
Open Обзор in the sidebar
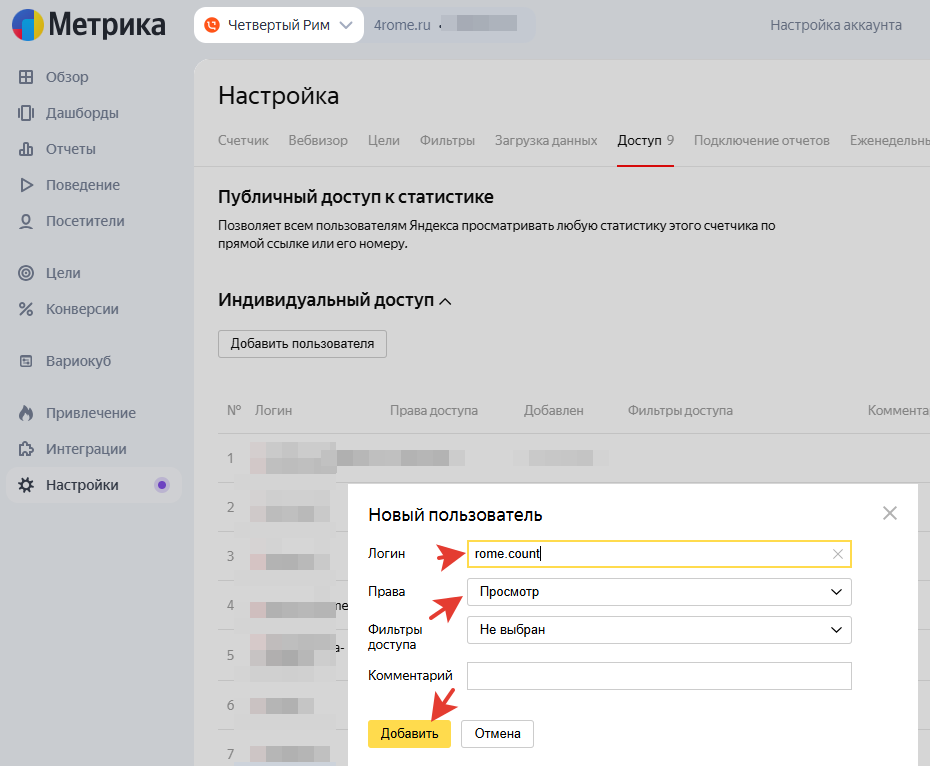67,77
